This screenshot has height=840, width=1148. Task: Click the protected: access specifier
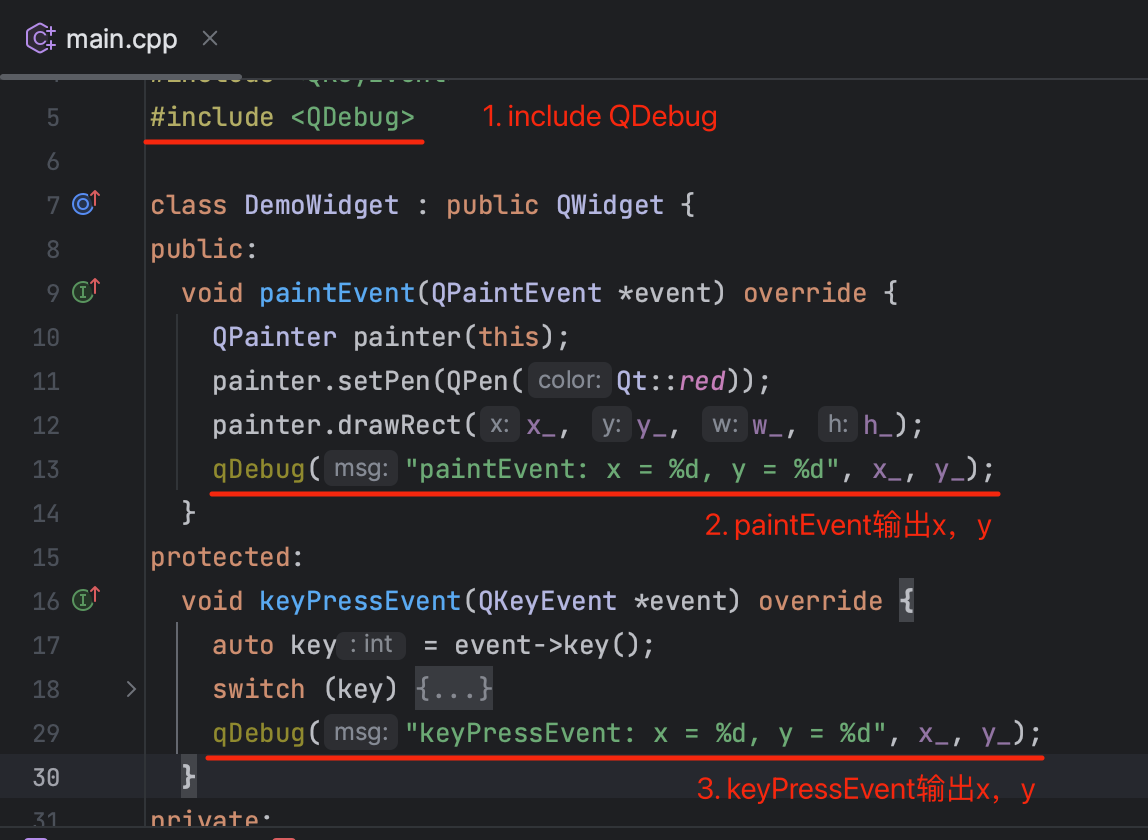pyautogui.click(x=226, y=557)
